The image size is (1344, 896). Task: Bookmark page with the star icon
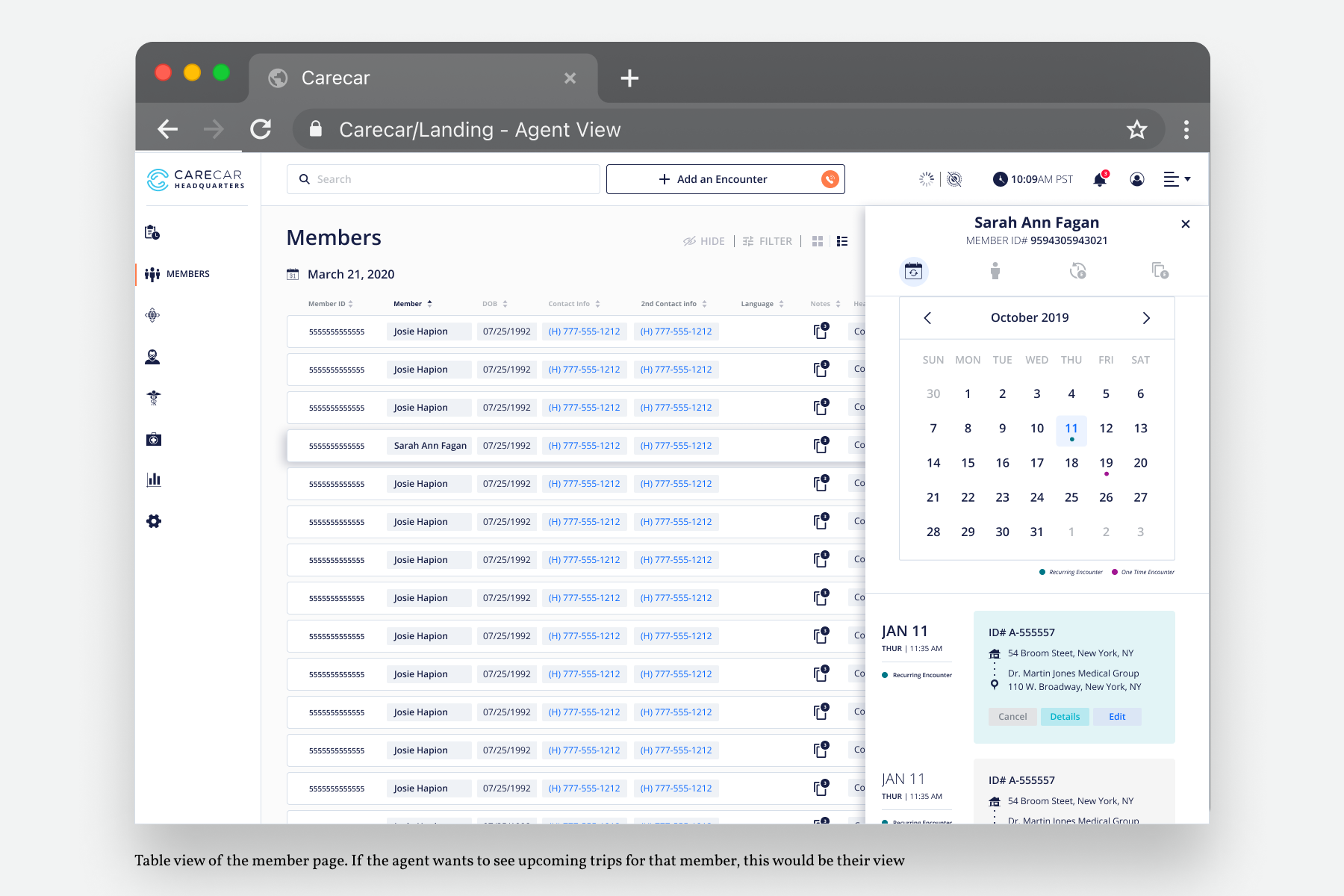(1136, 130)
